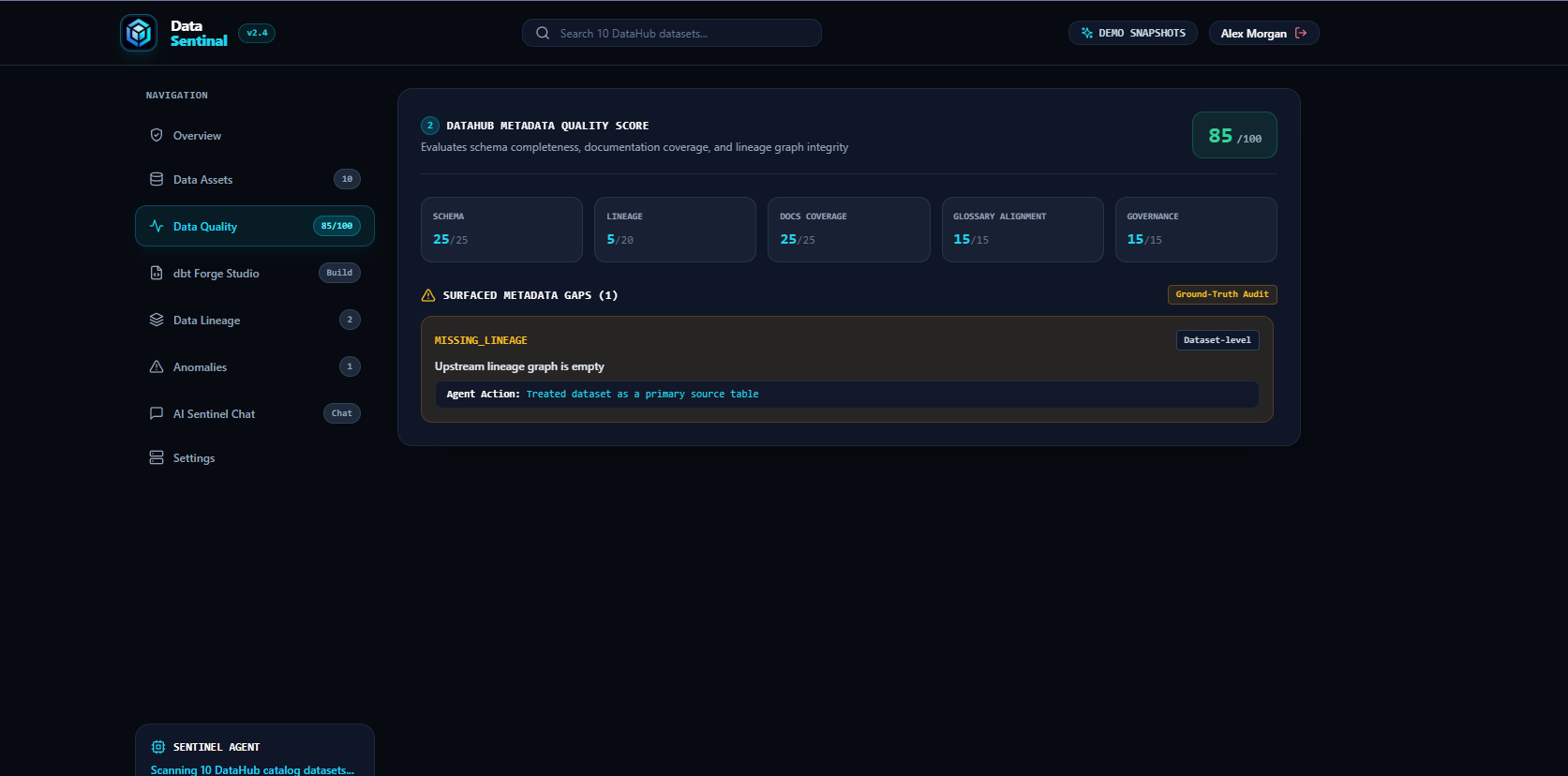Select the Data Quality nav item
The height and width of the screenshot is (776, 1568).
[255, 226]
